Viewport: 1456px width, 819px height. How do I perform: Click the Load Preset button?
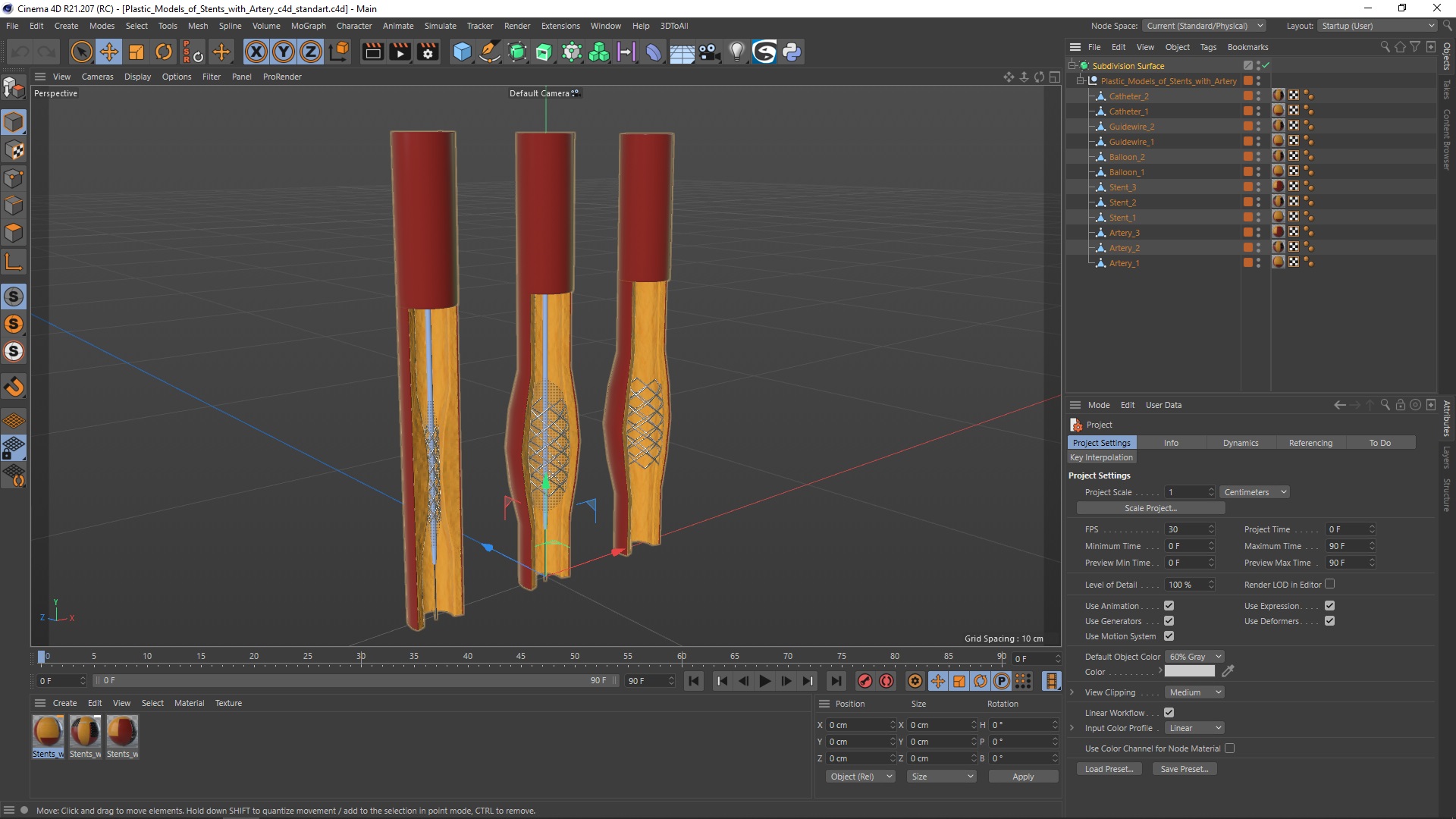1108,769
